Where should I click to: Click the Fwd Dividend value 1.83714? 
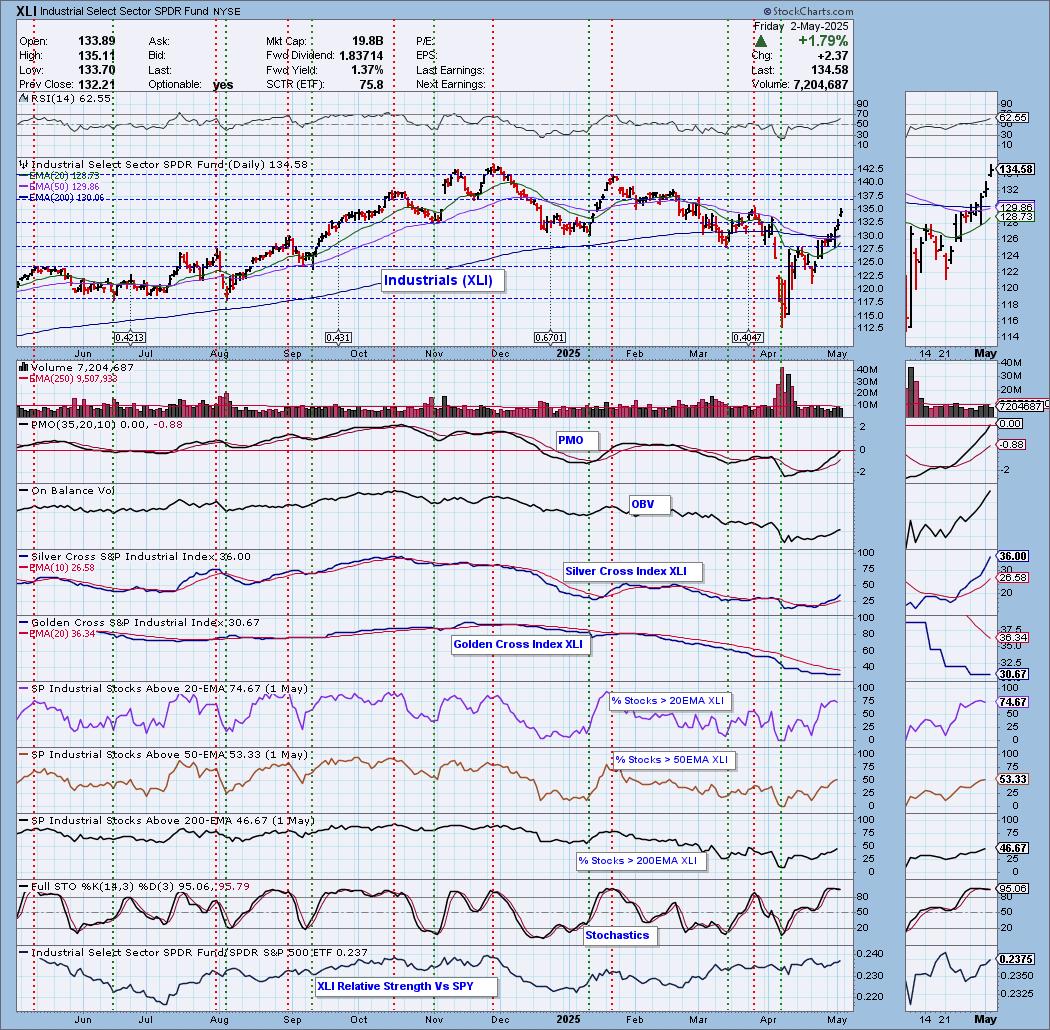click(x=361, y=56)
